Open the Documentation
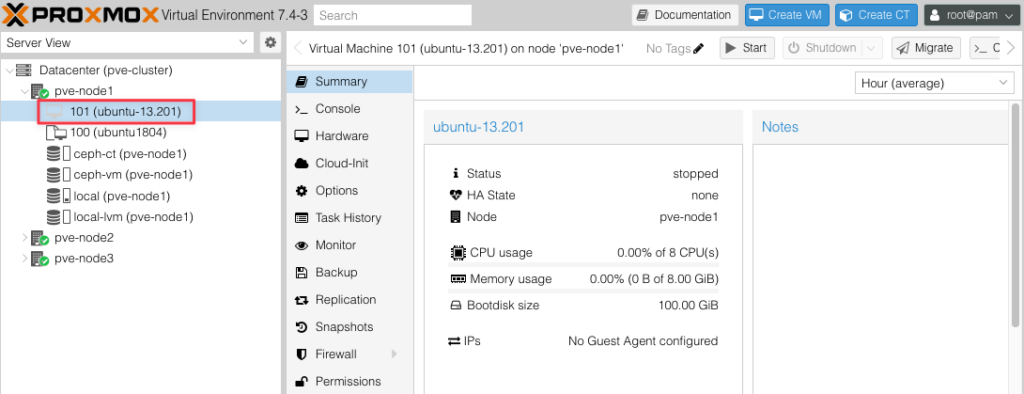Screen dimensions: 1024x394 click(685, 15)
